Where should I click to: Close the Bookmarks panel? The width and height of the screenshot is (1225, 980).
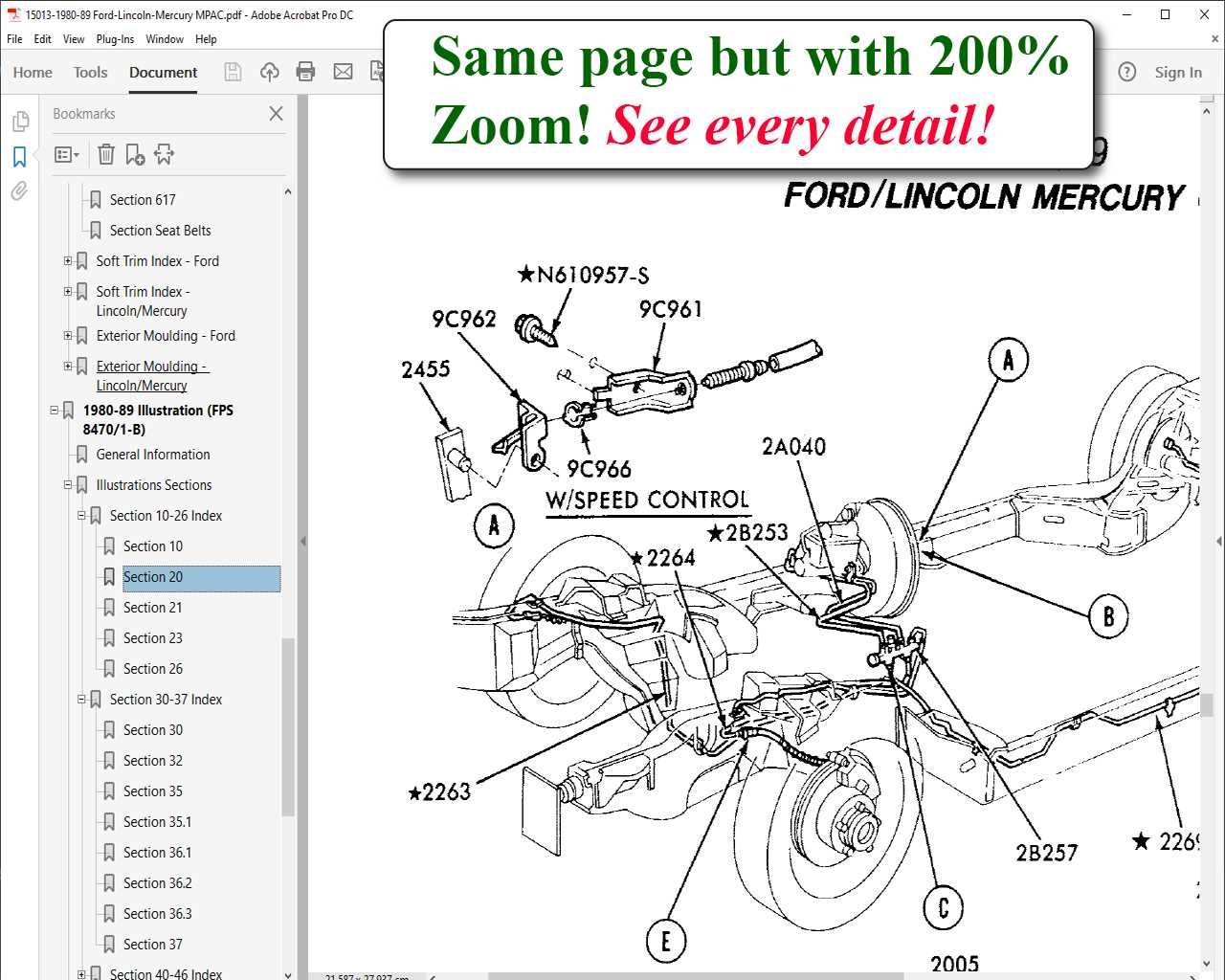[x=276, y=113]
